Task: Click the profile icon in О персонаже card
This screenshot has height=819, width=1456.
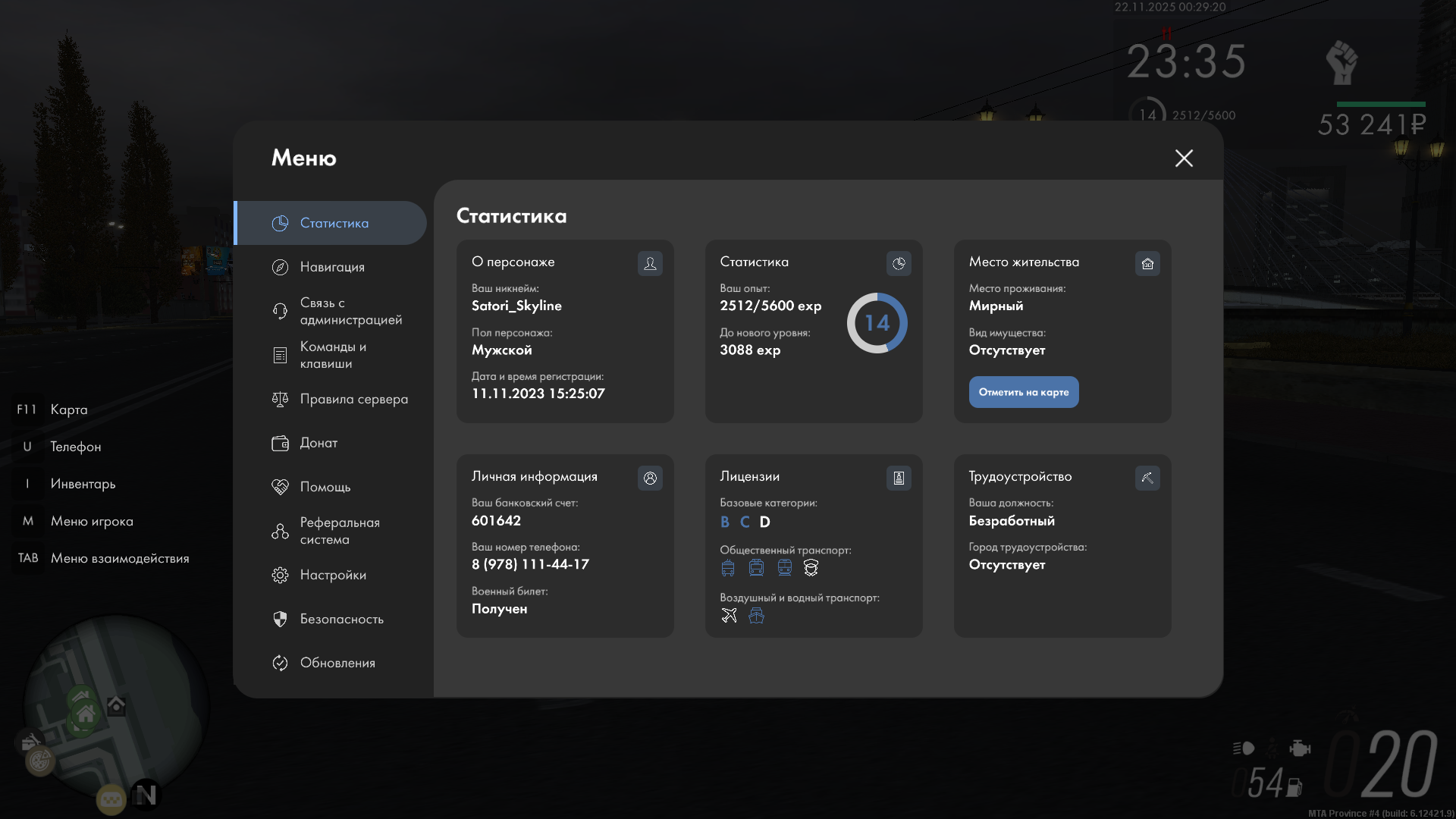Action: [x=650, y=263]
